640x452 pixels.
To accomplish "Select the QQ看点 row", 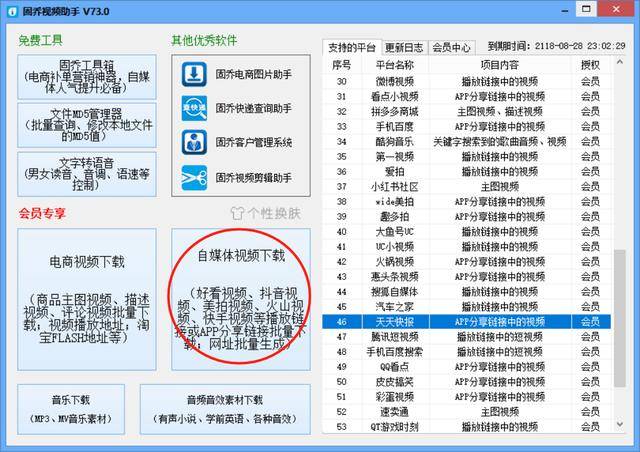I will (467, 367).
